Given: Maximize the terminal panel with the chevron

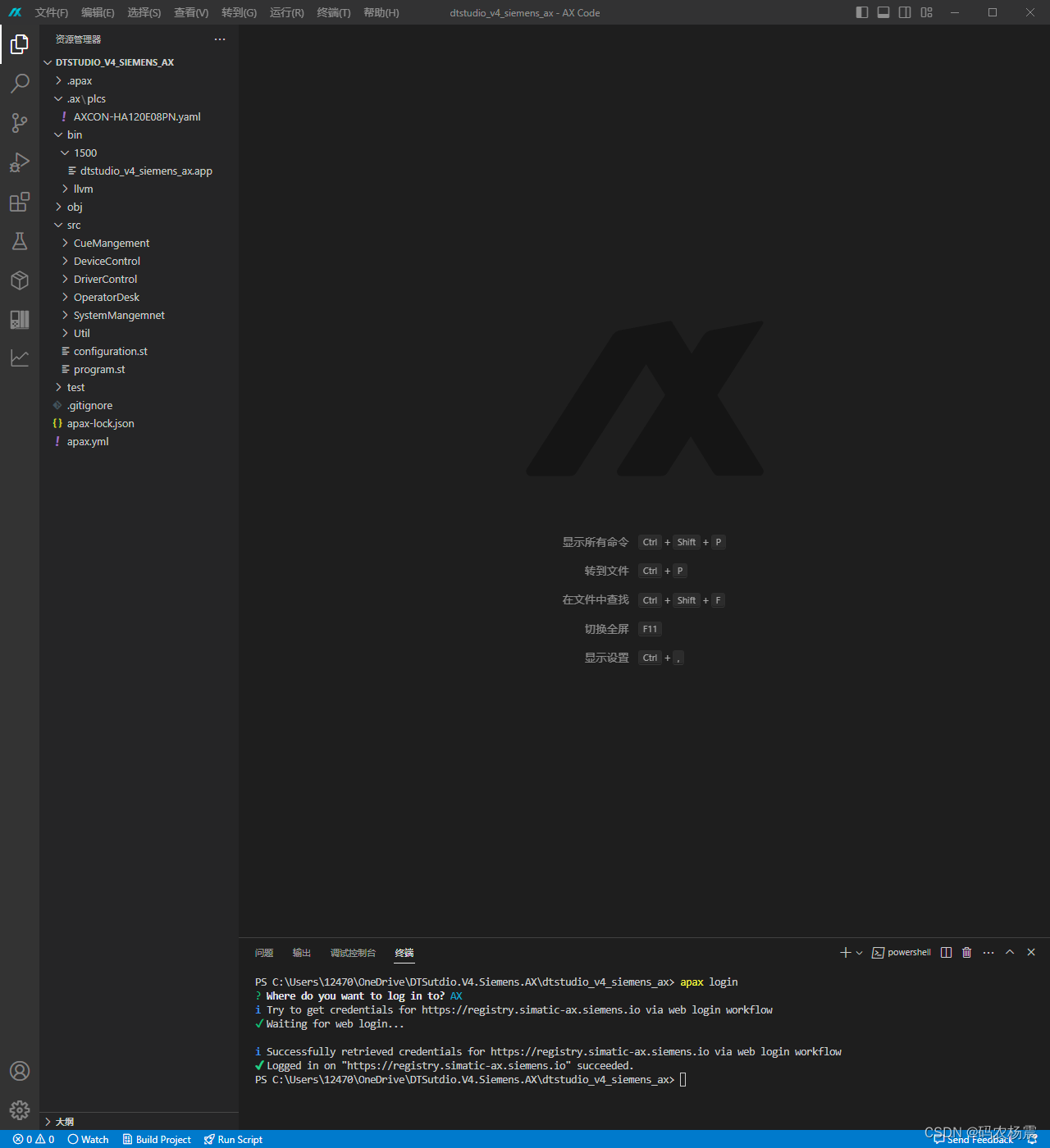Looking at the screenshot, I should pyautogui.click(x=1010, y=952).
